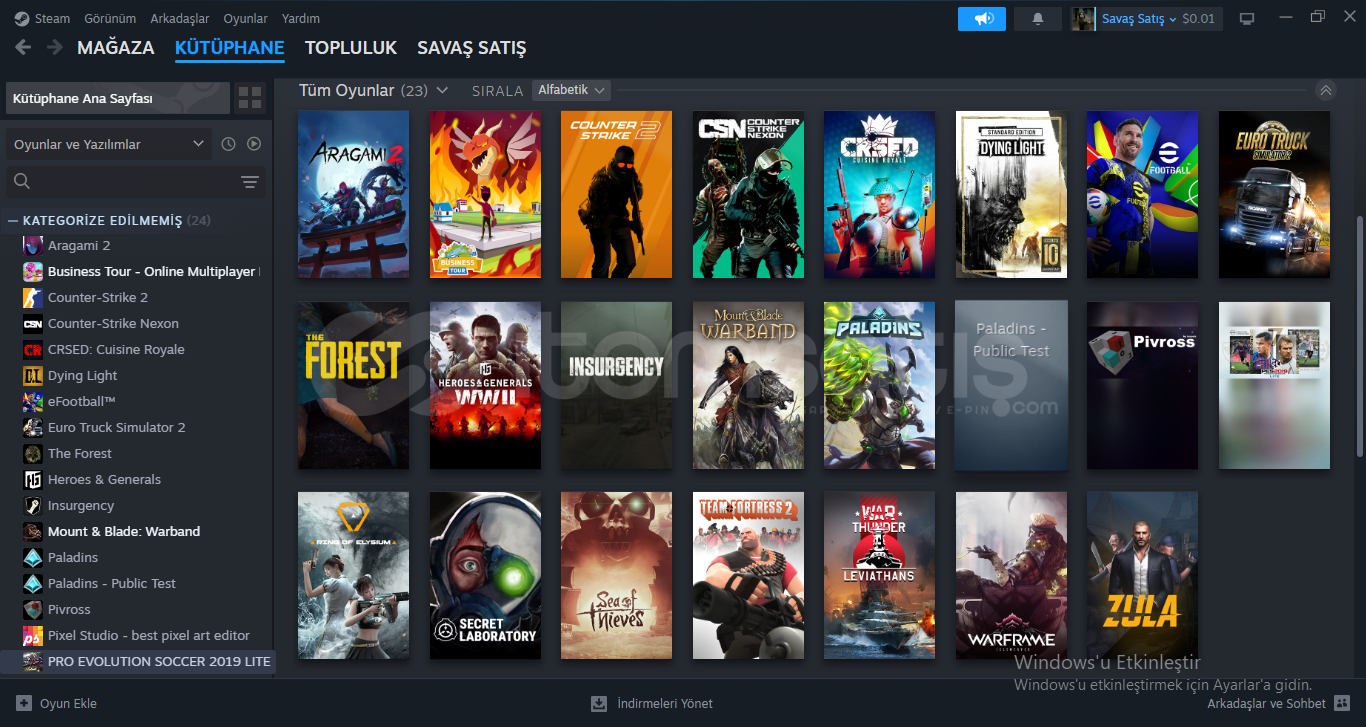Screen dimensions: 1366x727
Task: Open the Aragami 2 cover
Action: [x=353, y=194]
